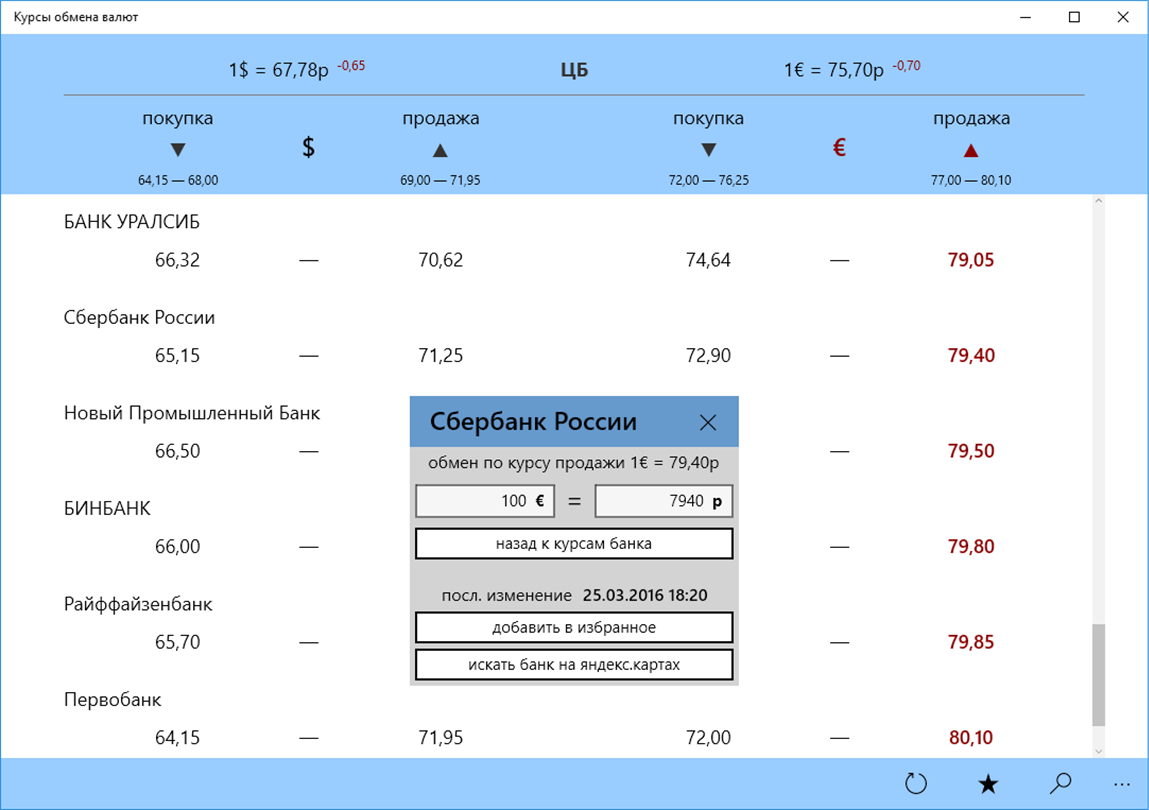Select the БАНК УРАЛСИБ row name
Image resolution: width=1149 pixels, height=810 pixels.
click(132, 221)
